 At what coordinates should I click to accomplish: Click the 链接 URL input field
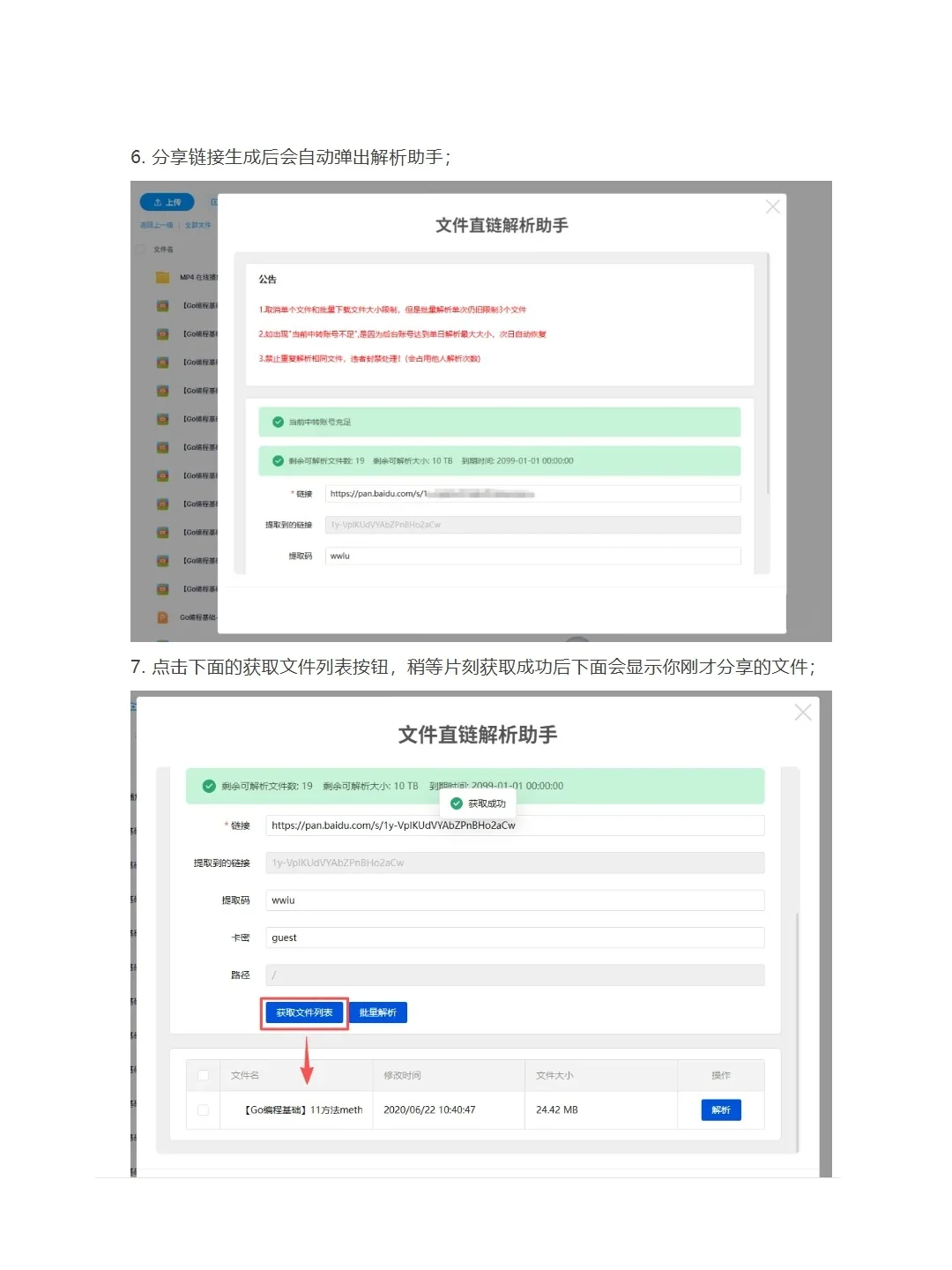point(516,825)
